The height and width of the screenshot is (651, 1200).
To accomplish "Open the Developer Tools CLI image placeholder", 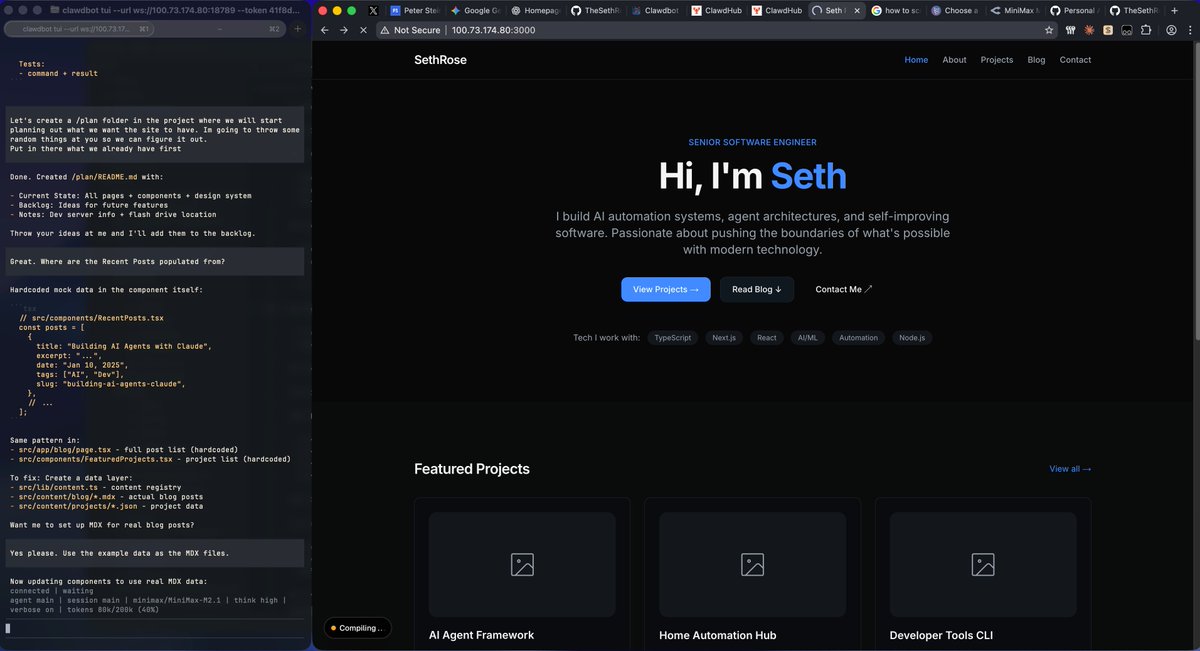I will pyautogui.click(x=983, y=564).
